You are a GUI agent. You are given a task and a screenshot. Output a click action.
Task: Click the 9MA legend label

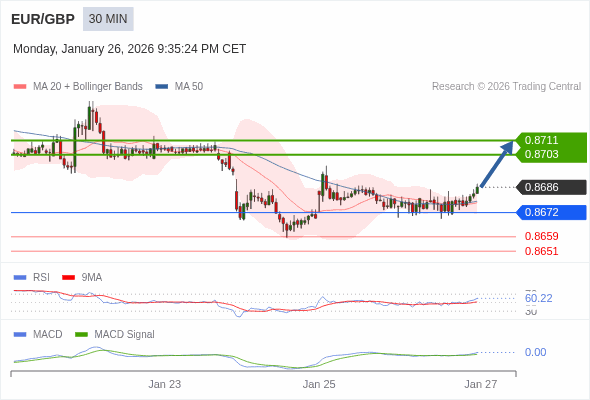92,278
